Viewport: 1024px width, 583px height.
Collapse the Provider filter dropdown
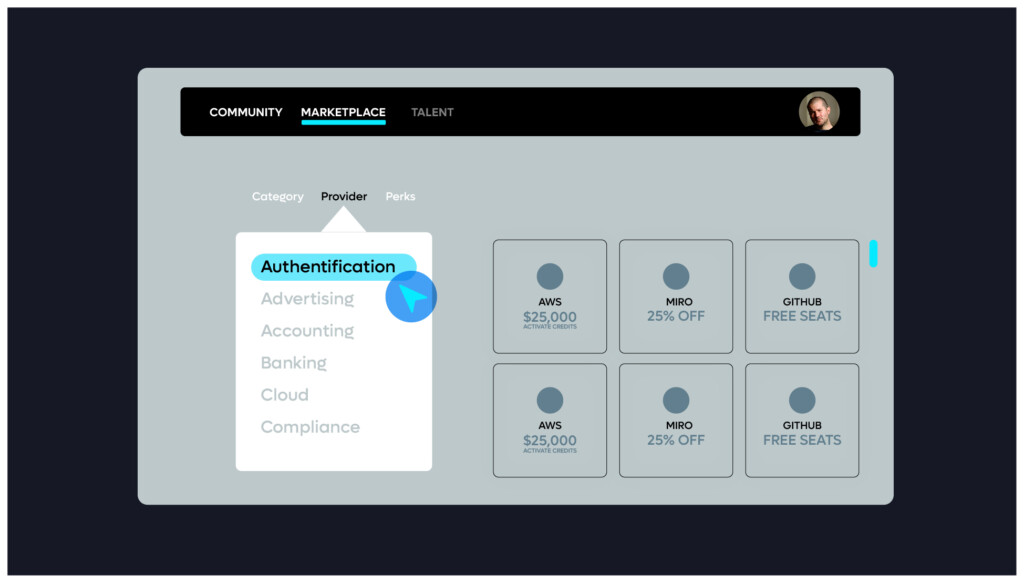pos(344,197)
